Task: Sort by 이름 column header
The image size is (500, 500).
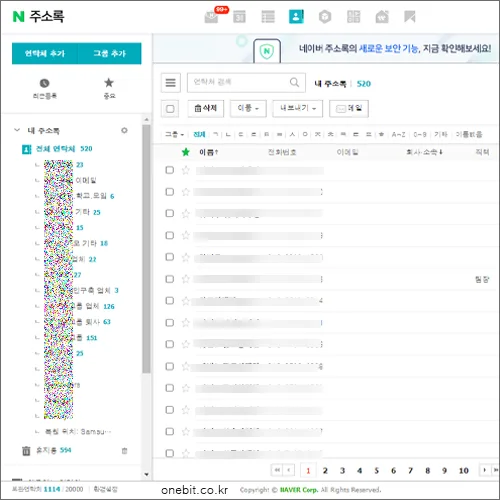Action: click(x=209, y=152)
